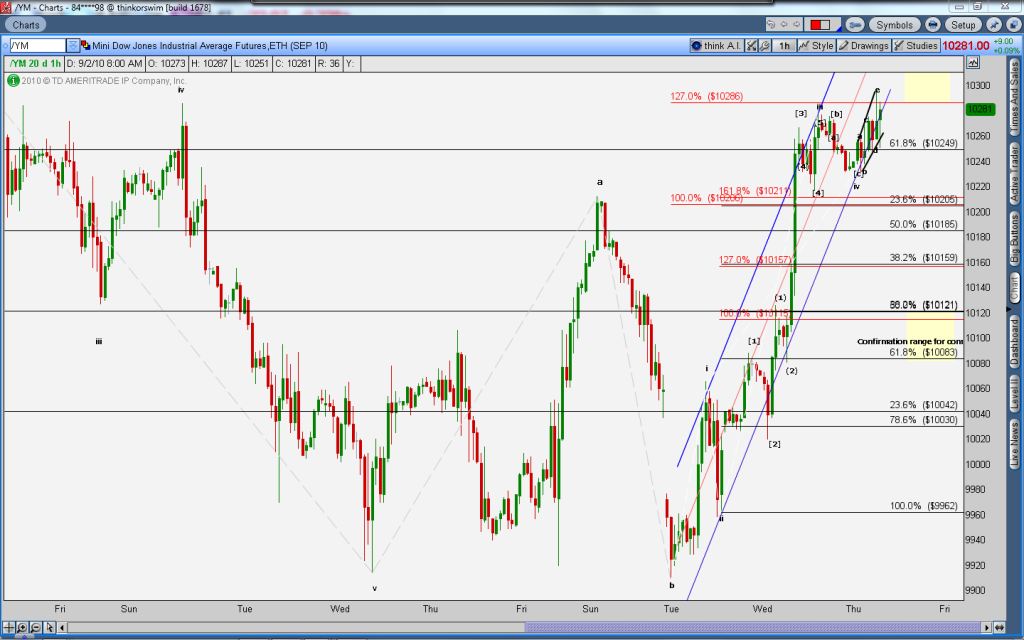Expand the /YM symbol dropdown arrow
Screen dimensions: 1024x640
[73, 45]
